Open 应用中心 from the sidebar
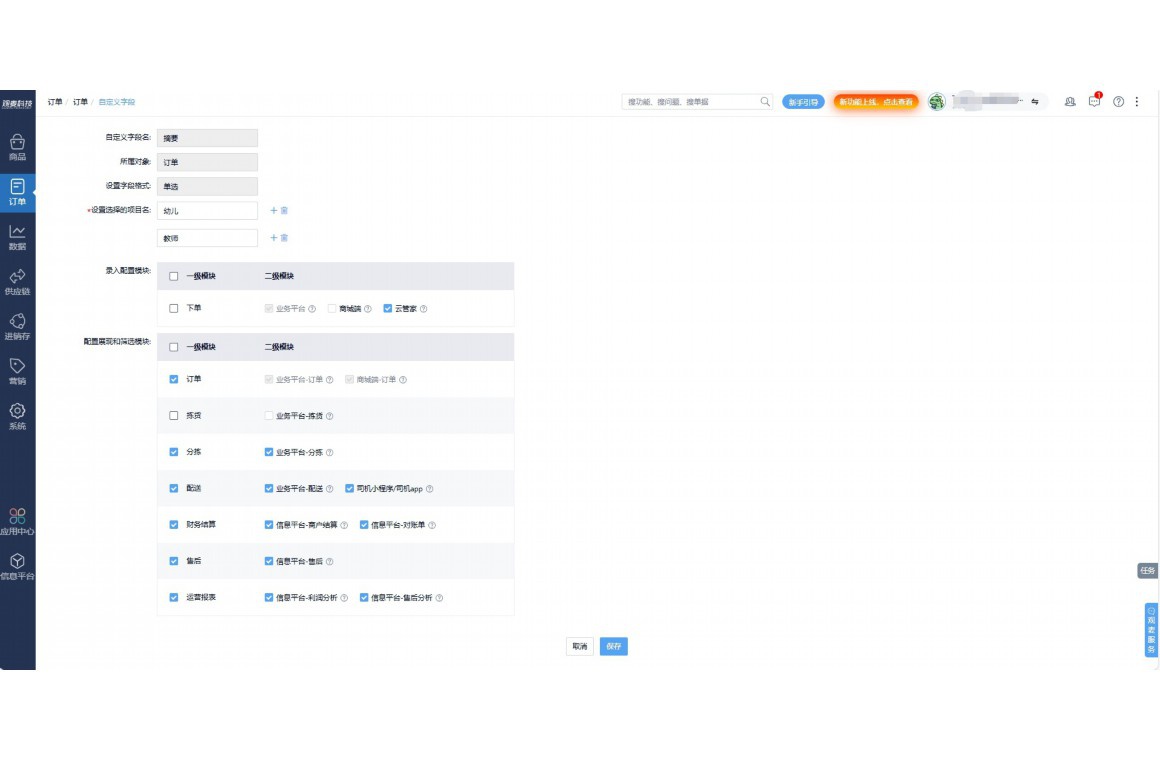The width and height of the screenshot is (1160, 760). coord(17,521)
